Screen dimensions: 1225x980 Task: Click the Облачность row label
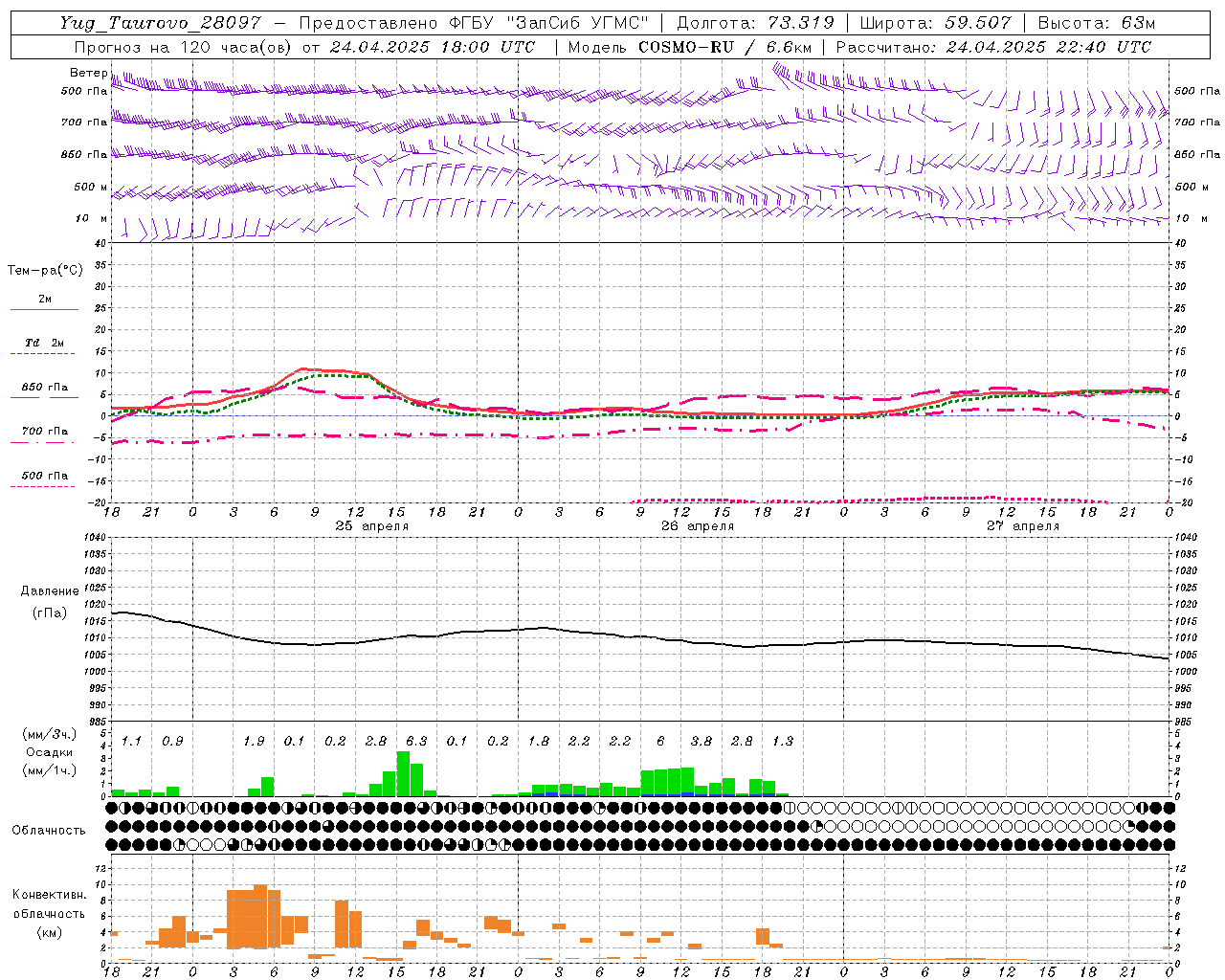[x=49, y=831]
